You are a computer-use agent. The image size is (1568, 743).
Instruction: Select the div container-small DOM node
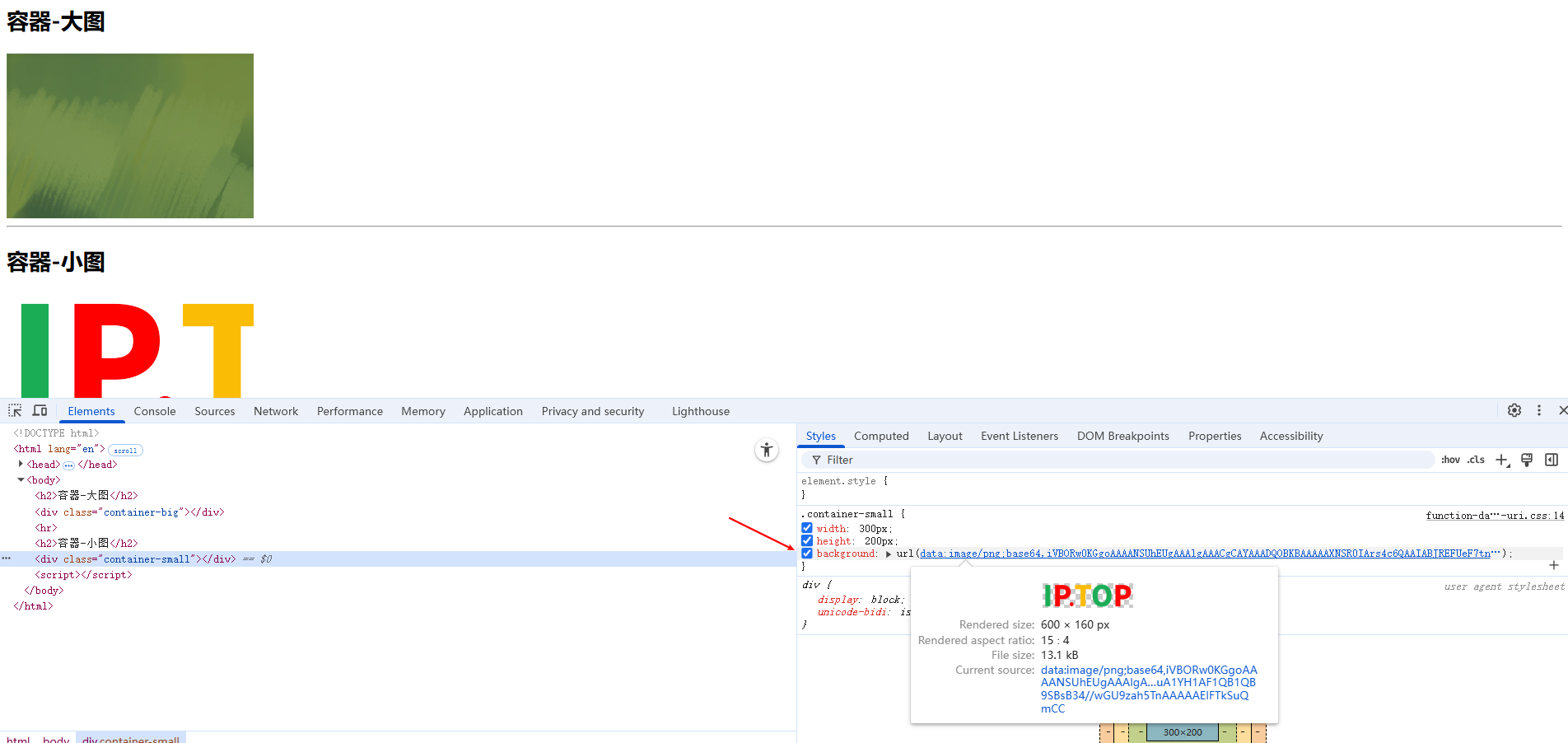(135, 559)
